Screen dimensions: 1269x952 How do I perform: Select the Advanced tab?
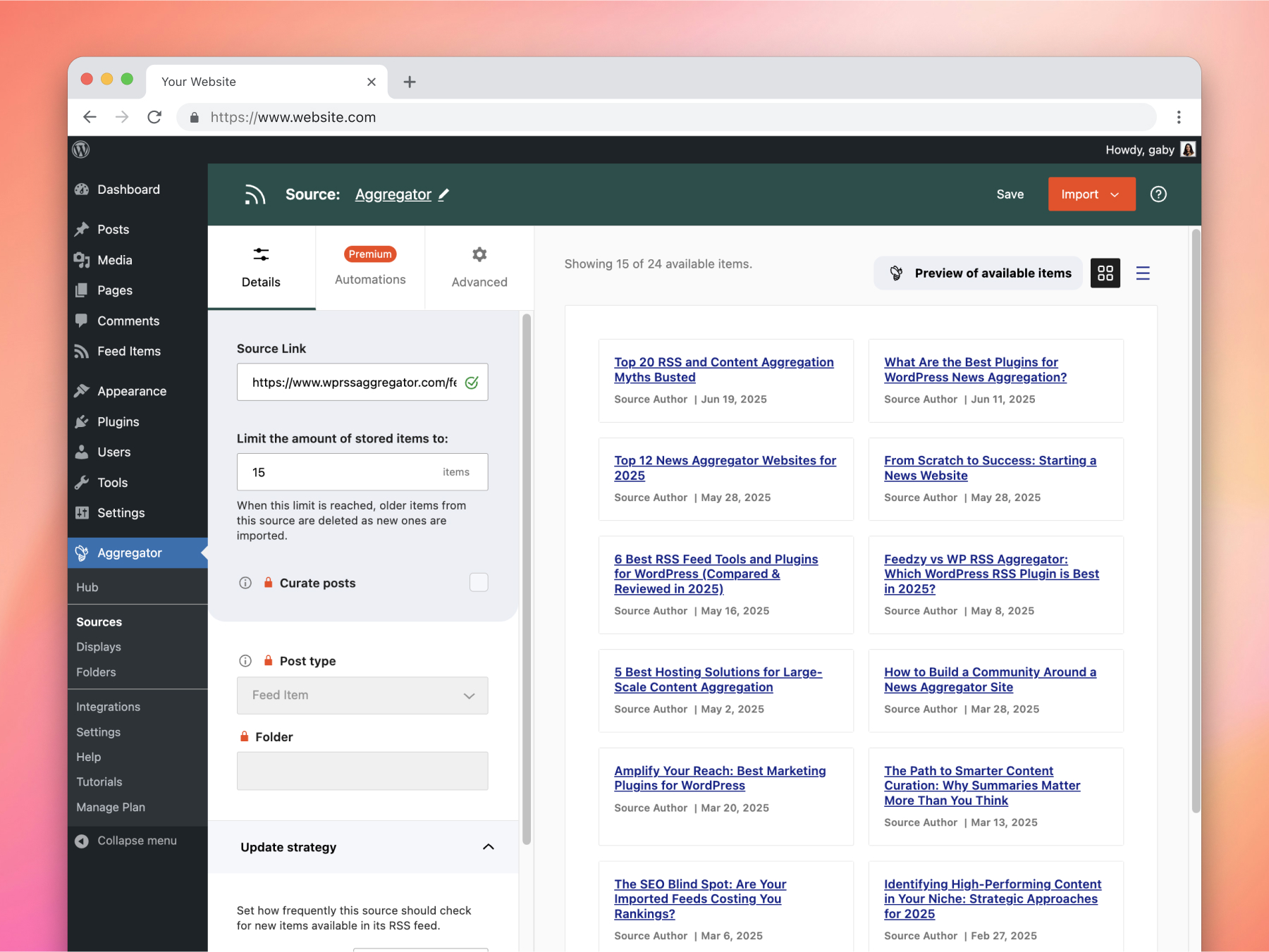479,268
